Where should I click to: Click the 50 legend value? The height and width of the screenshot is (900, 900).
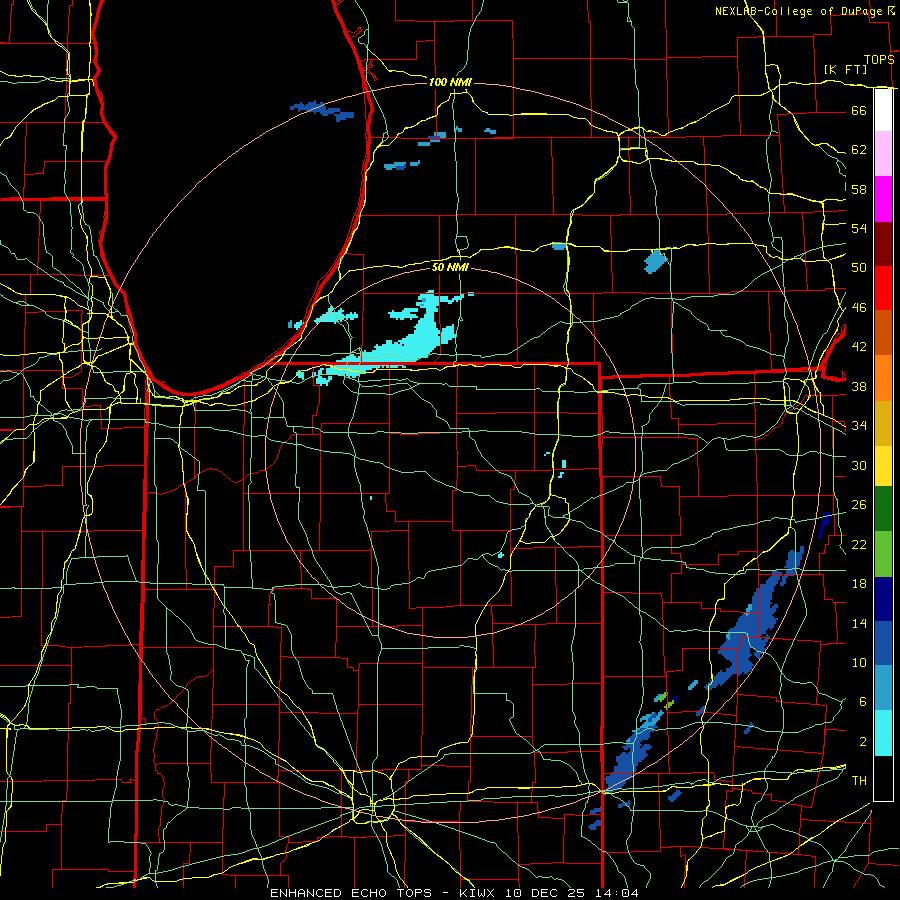point(859,268)
